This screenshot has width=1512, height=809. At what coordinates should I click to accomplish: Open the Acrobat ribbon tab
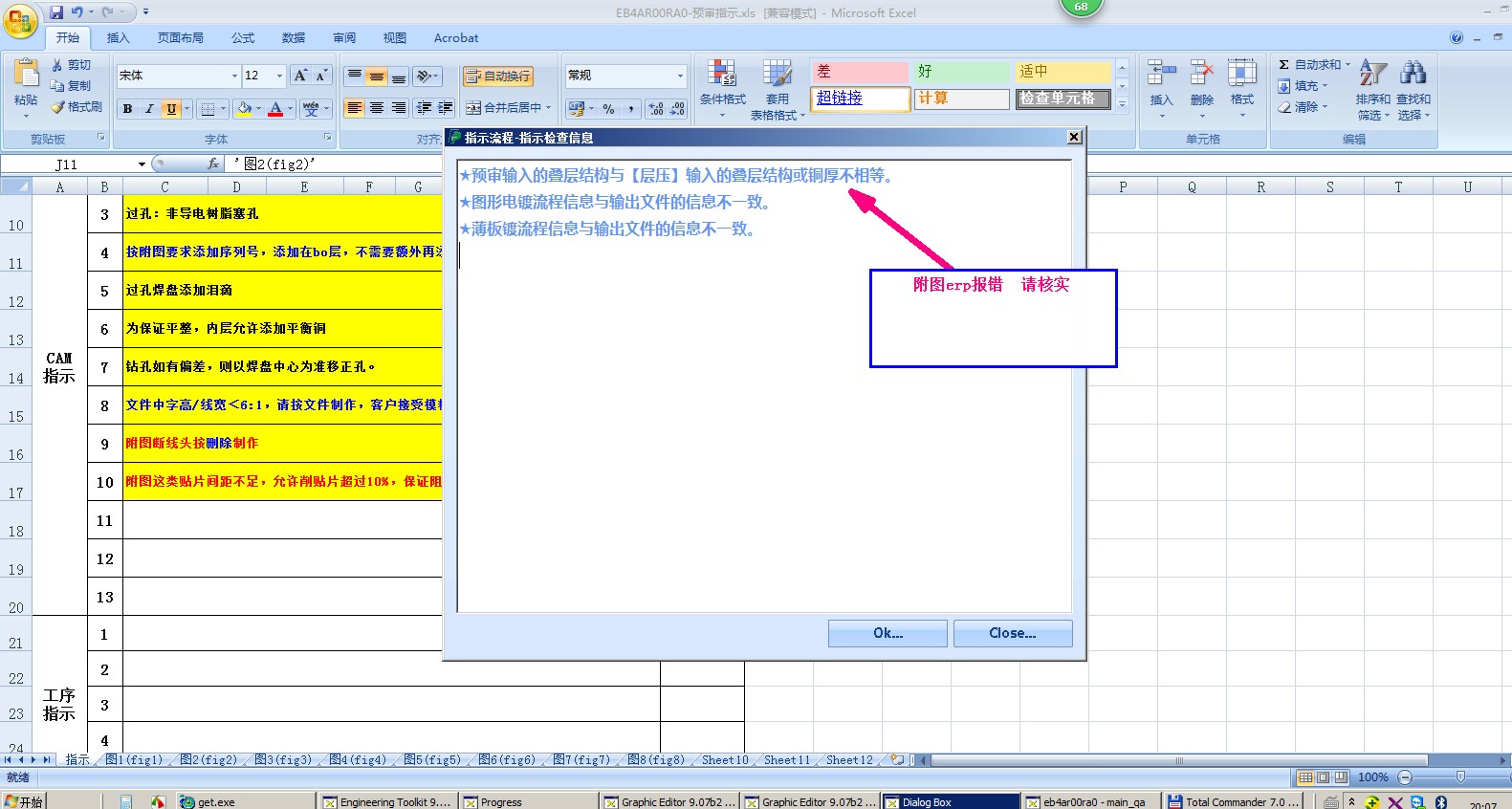coord(456,38)
